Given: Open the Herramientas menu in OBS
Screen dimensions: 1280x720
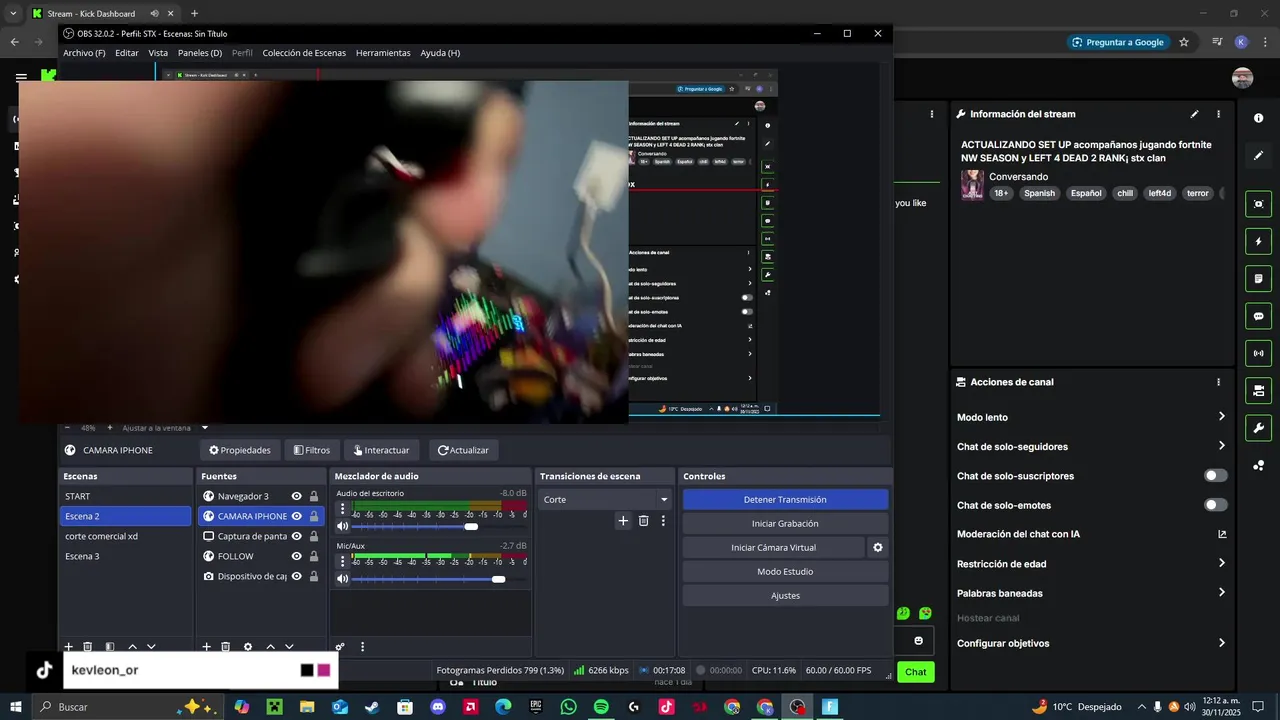Looking at the screenshot, I should pyautogui.click(x=383, y=53).
